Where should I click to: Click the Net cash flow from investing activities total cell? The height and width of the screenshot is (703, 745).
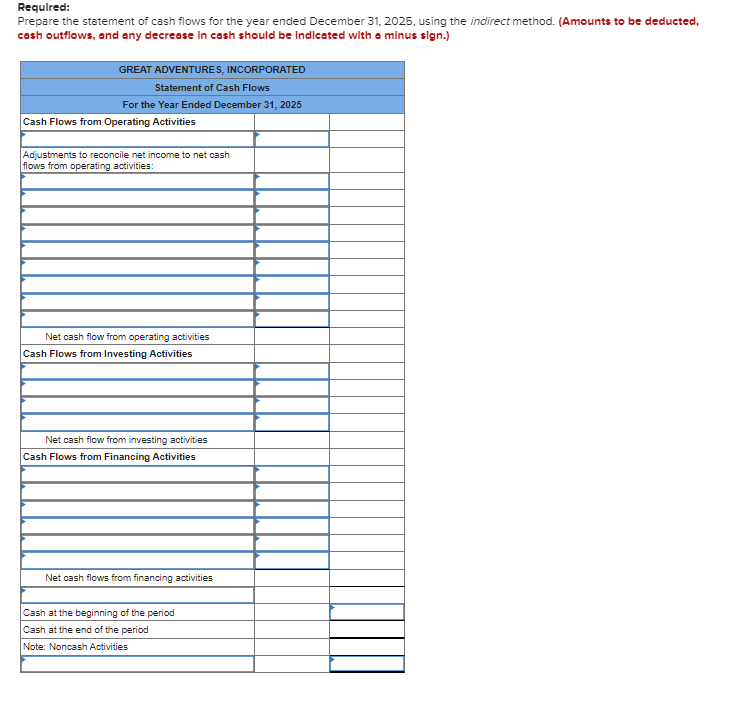pyautogui.click(x=367, y=440)
